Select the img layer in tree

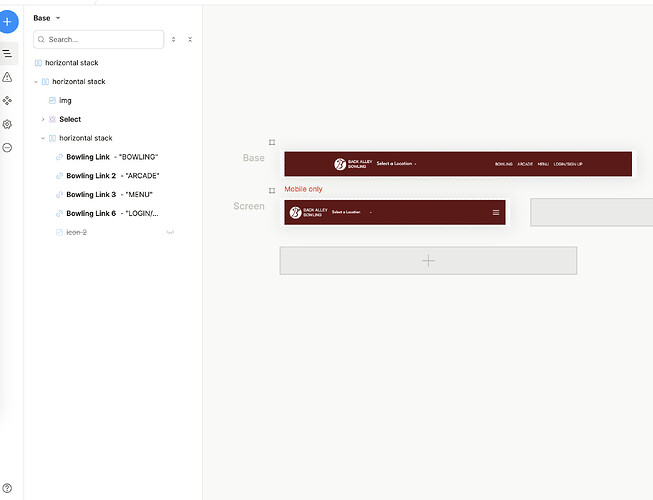pos(65,101)
